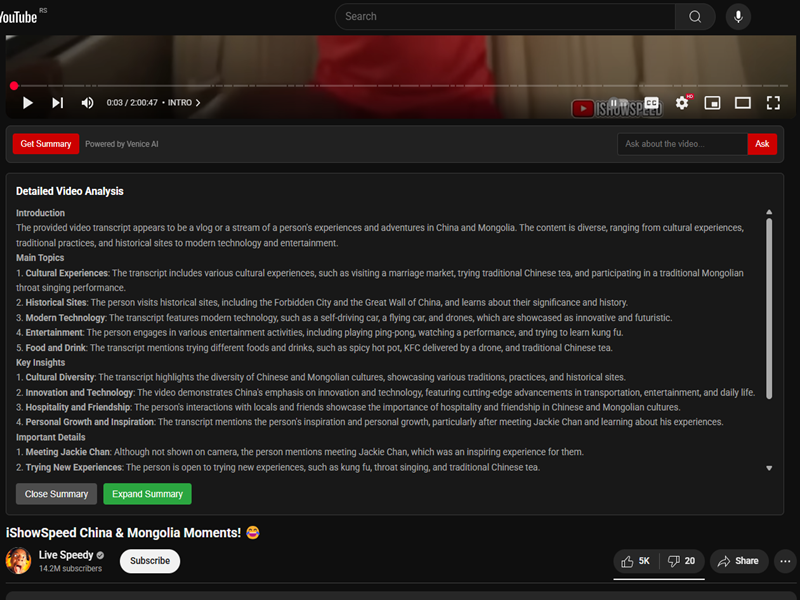Focus the Ask about the video field
800x600 pixels.
tap(682, 144)
